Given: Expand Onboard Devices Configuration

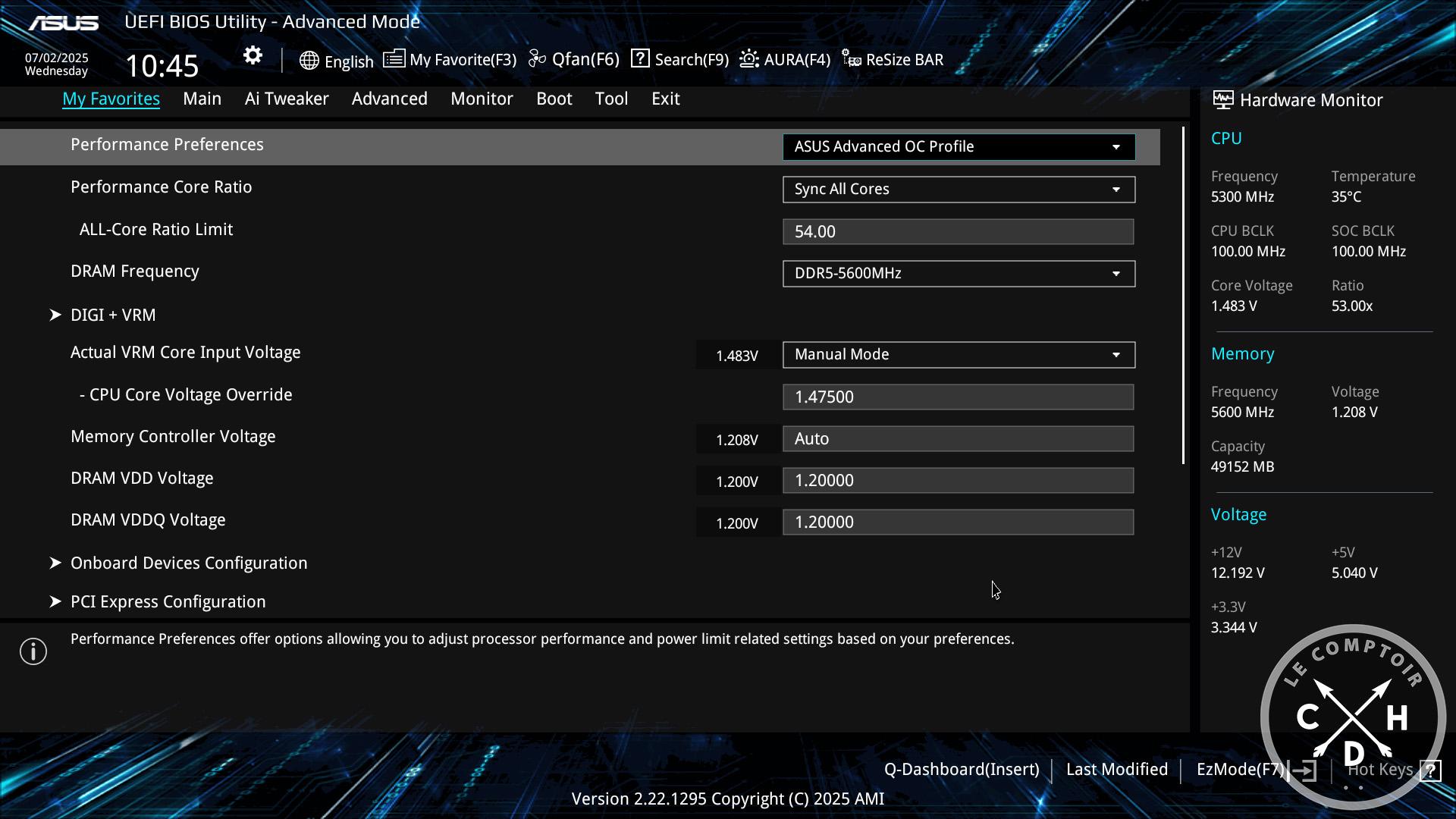Looking at the screenshot, I should pyautogui.click(x=188, y=563).
